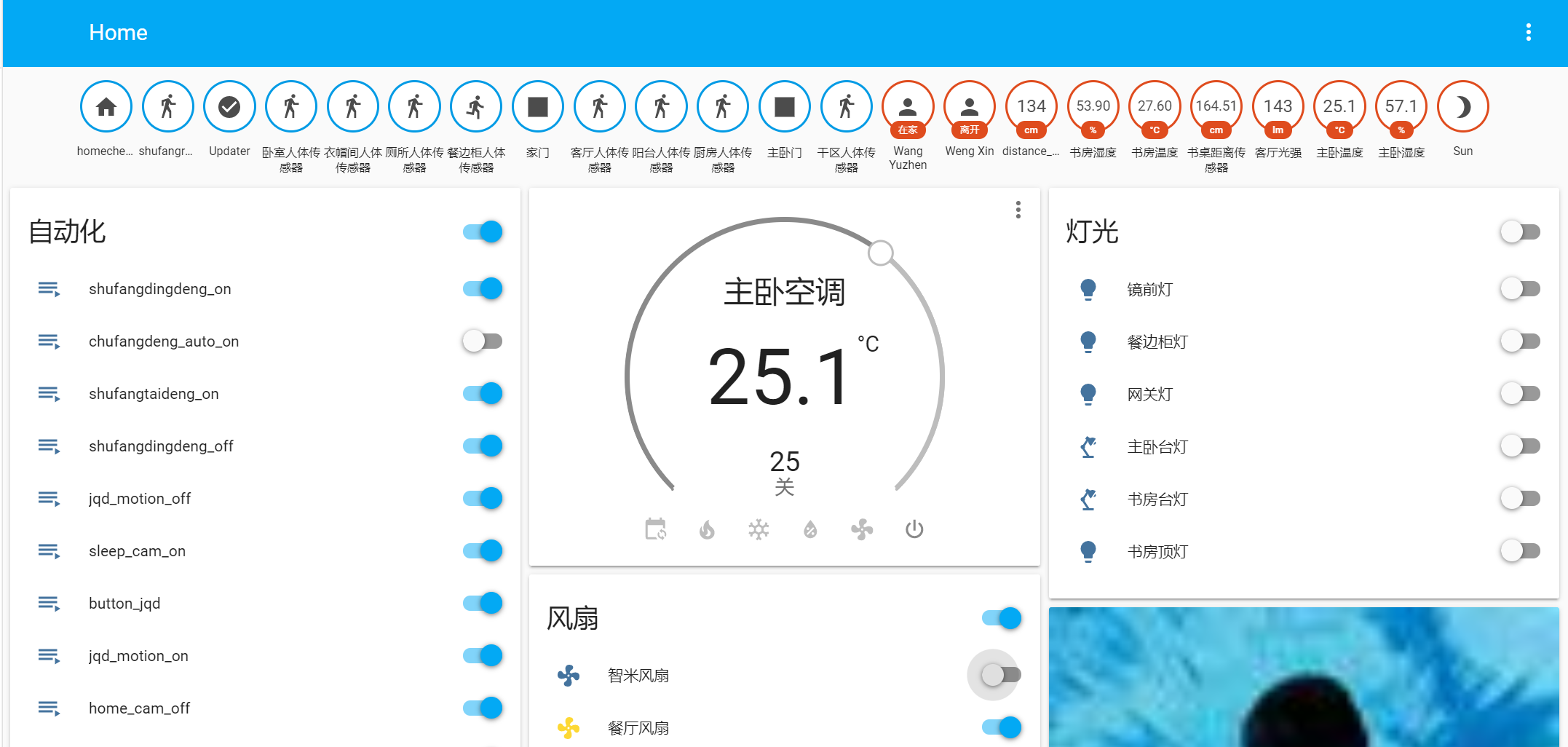Toggle the home_cam_off automation switch
Screen dimensions: 1568x747
coord(483,708)
